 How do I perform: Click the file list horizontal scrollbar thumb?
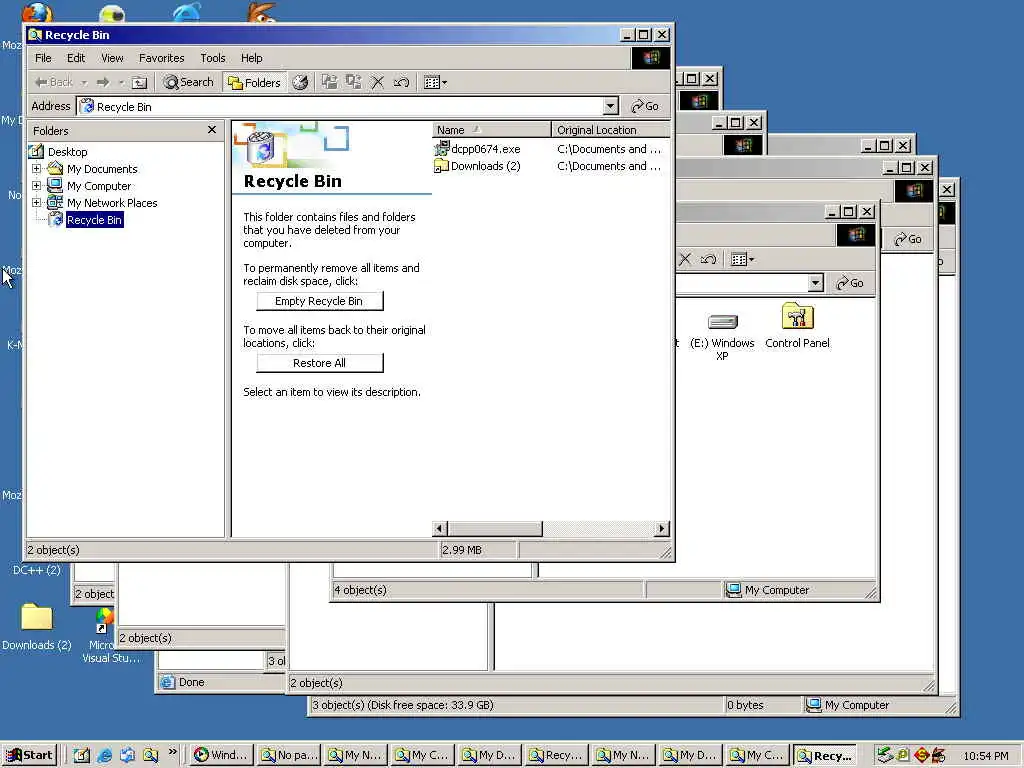coord(495,528)
